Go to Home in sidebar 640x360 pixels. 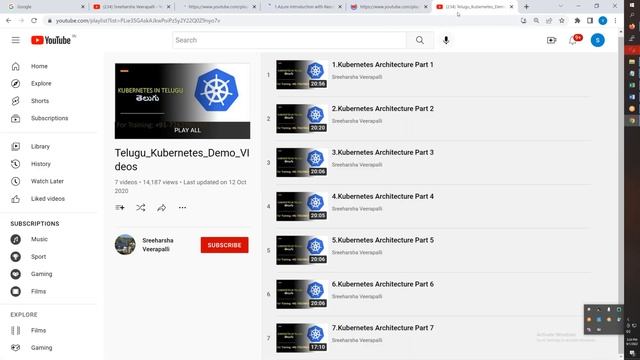39,66
